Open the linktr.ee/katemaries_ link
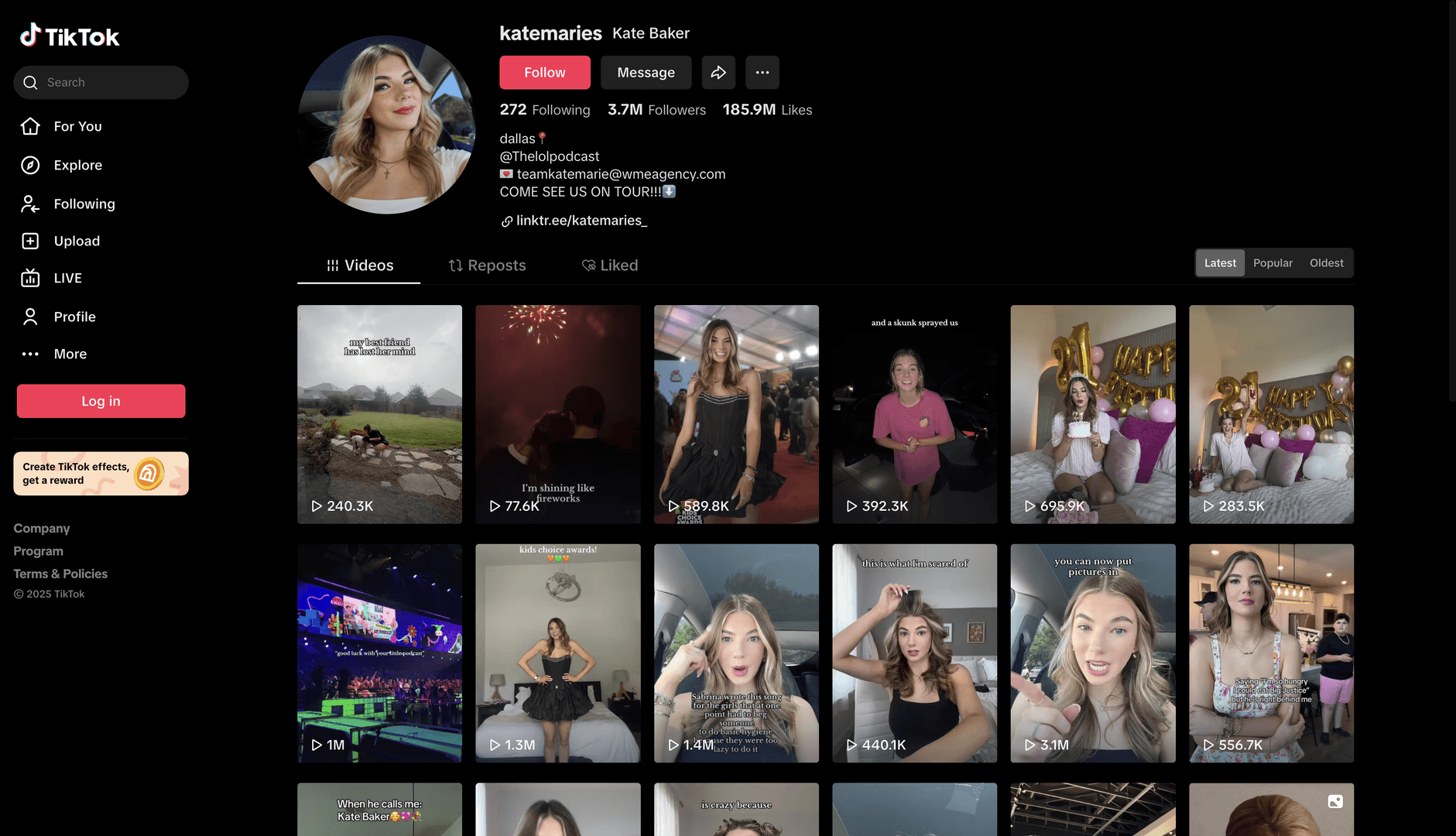Image resolution: width=1456 pixels, height=836 pixels. tap(581, 221)
